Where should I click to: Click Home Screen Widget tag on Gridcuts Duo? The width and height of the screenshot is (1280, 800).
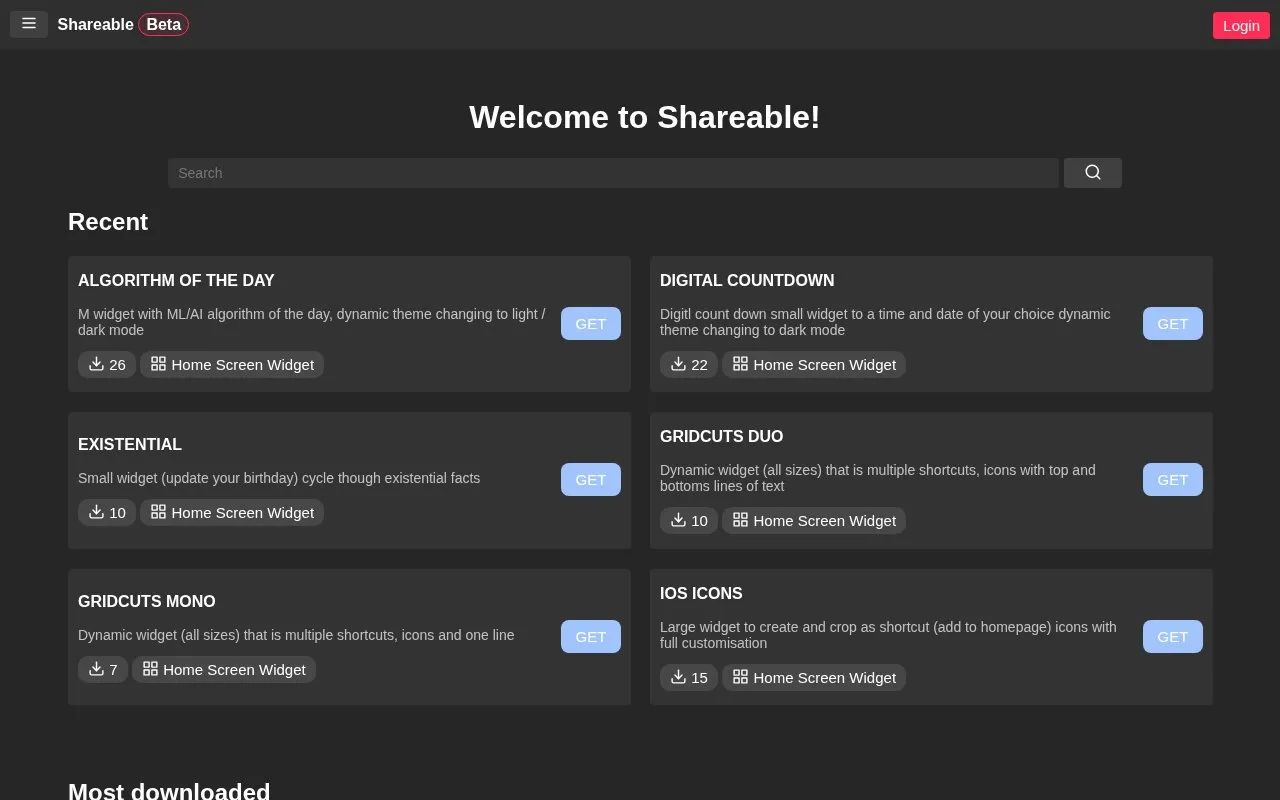[x=814, y=521]
